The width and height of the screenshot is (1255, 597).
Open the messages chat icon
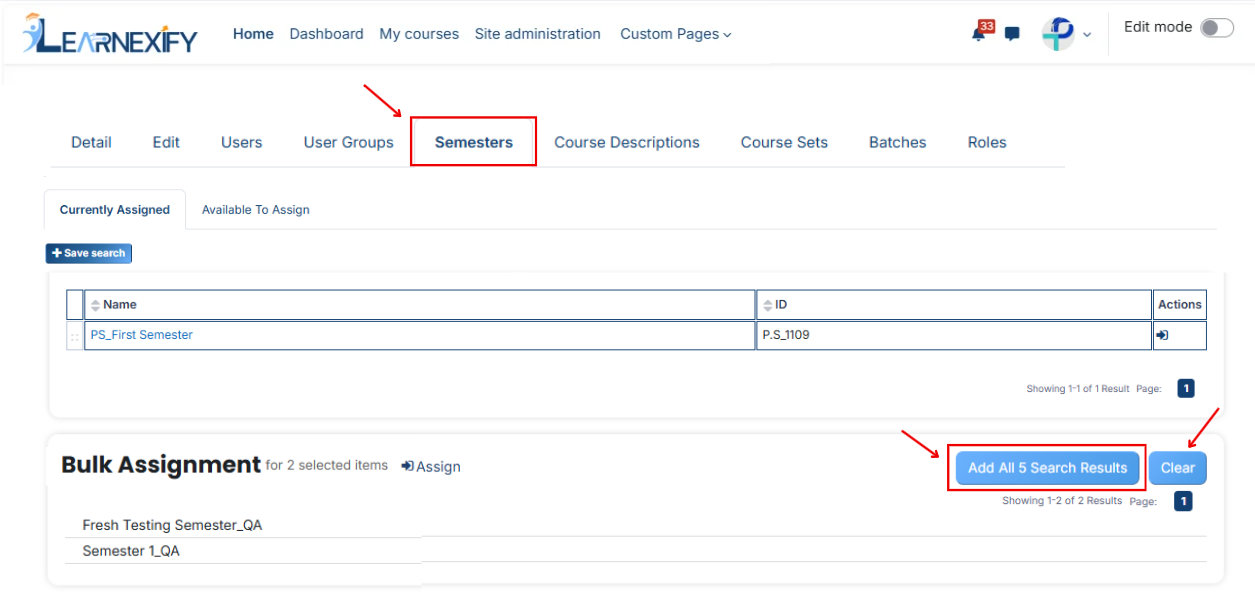pyautogui.click(x=1012, y=34)
